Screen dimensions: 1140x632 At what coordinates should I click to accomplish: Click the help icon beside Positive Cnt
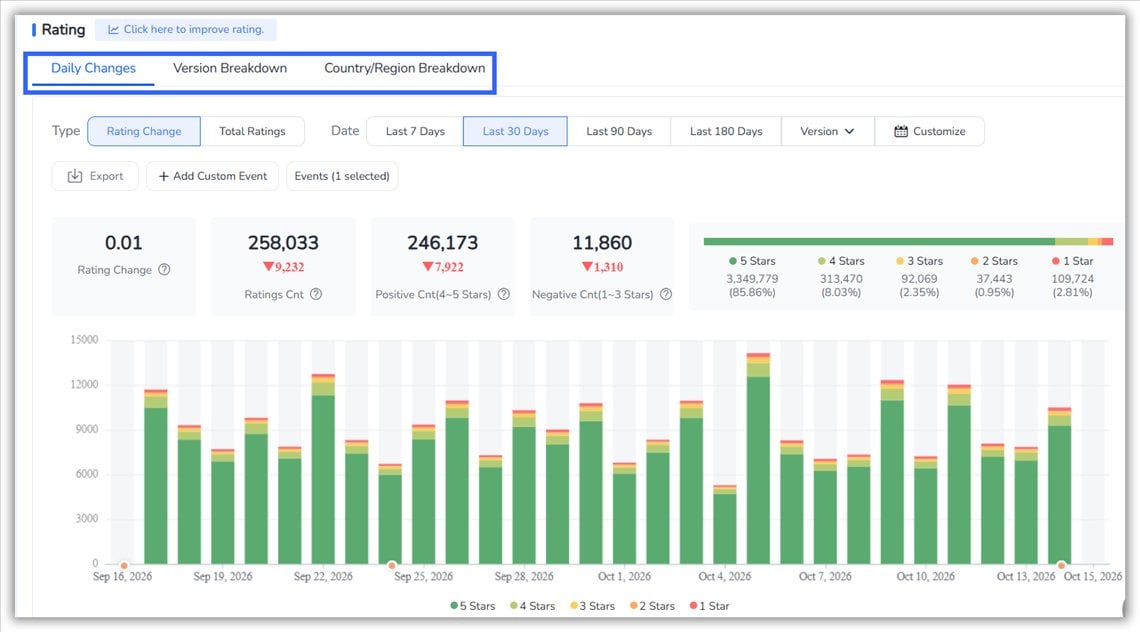503,295
